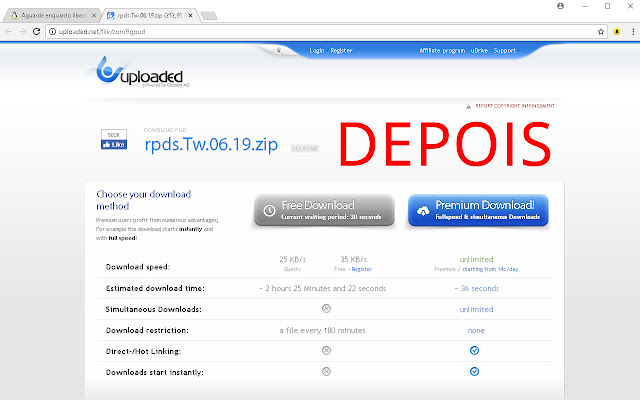Maximize the browser window

(x=607, y=6)
